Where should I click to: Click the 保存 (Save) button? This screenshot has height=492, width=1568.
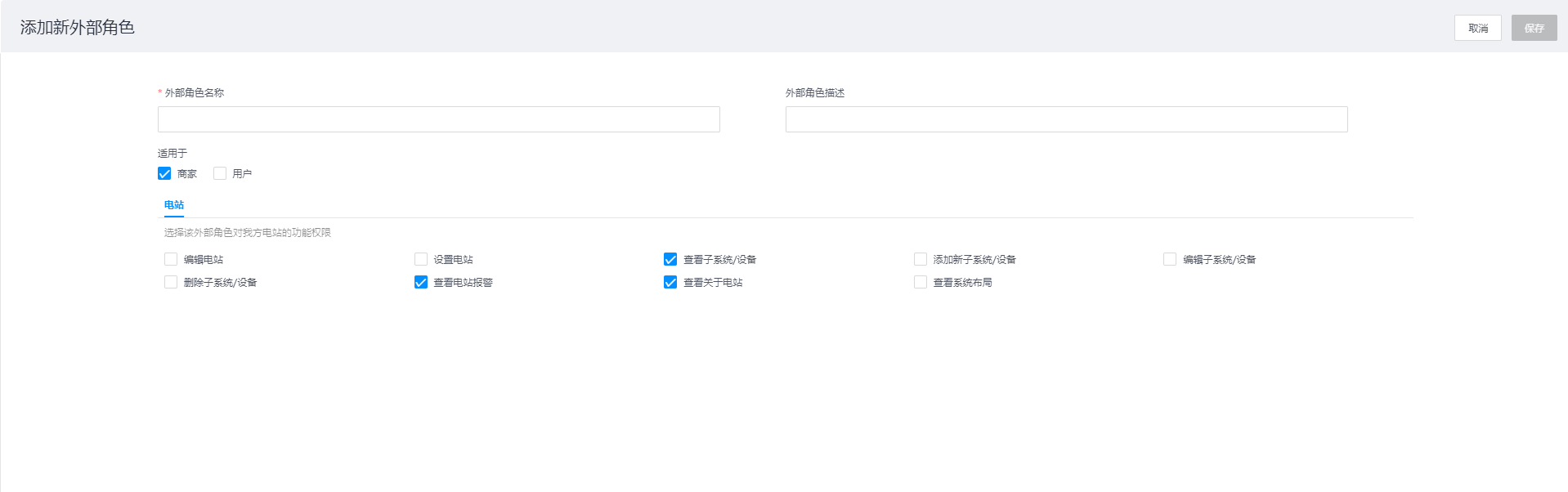tap(1534, 28)
